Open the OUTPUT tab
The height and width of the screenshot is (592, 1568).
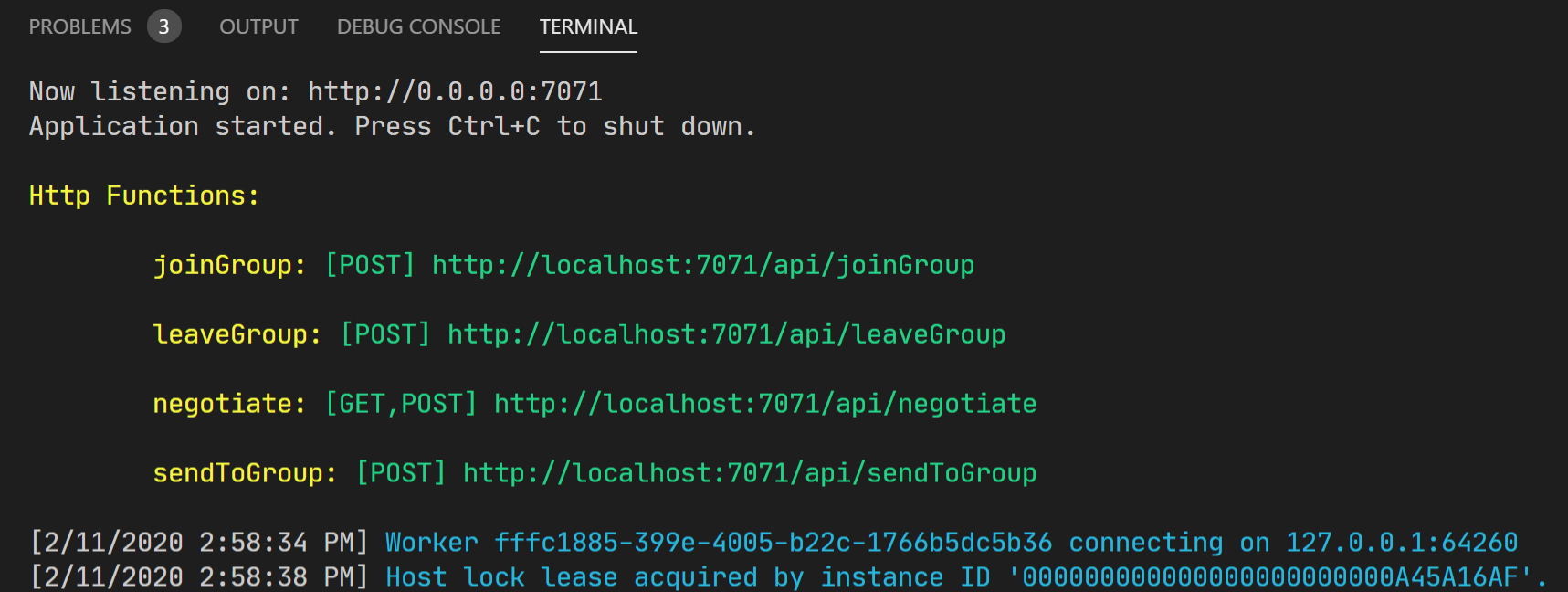tap(258, 26)
